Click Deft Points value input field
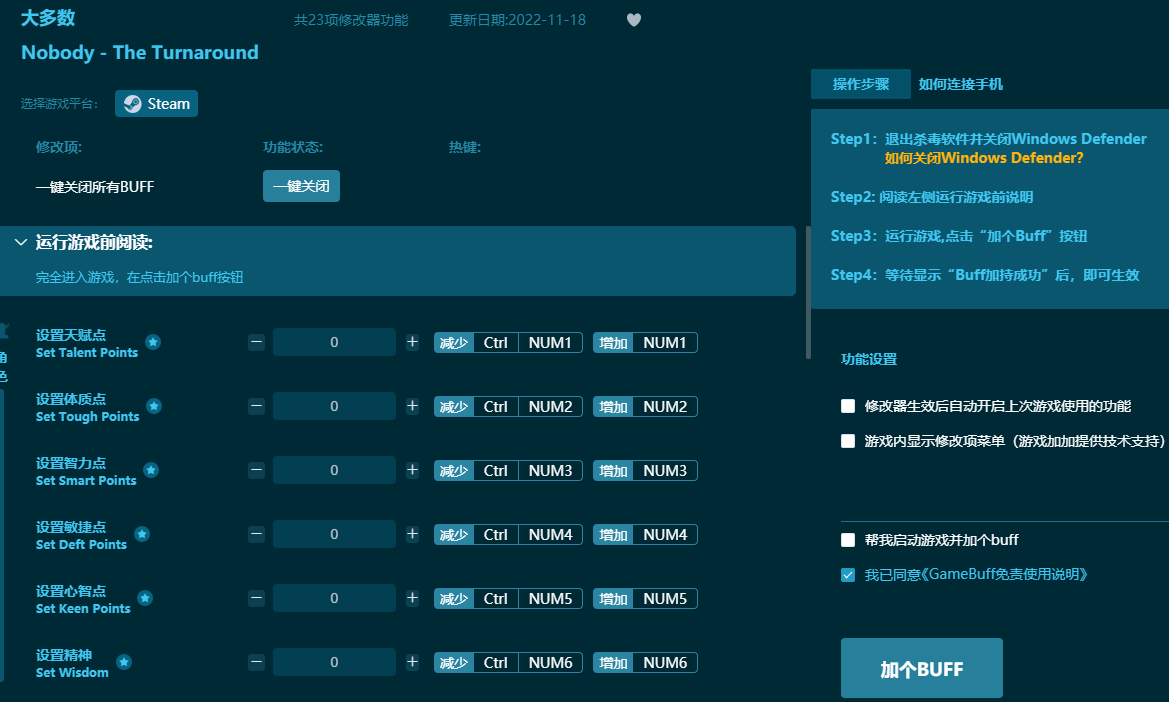The width and height of the screenshot is (1169, 702). pyautogui.click(x=334, y=534)
